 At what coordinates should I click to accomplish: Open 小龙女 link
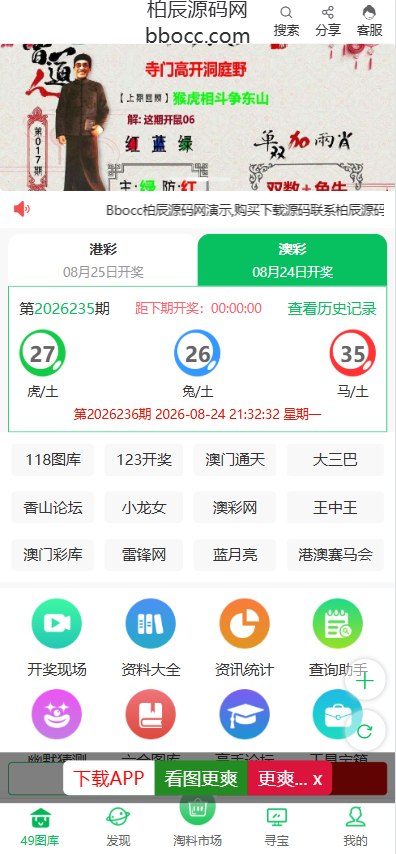point(144,508)
